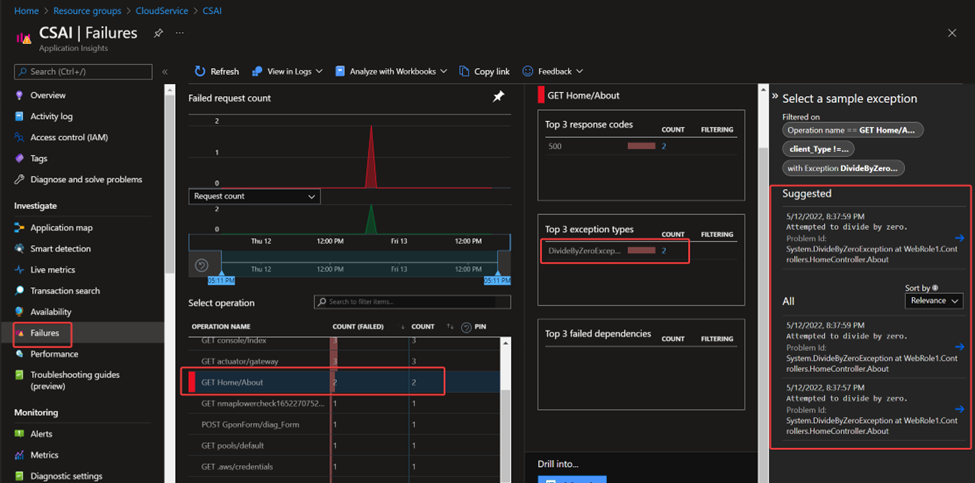This screenshot has width=975, height=483.
Task: Click the PIN column help icon
Action: (x=466, y=327)
